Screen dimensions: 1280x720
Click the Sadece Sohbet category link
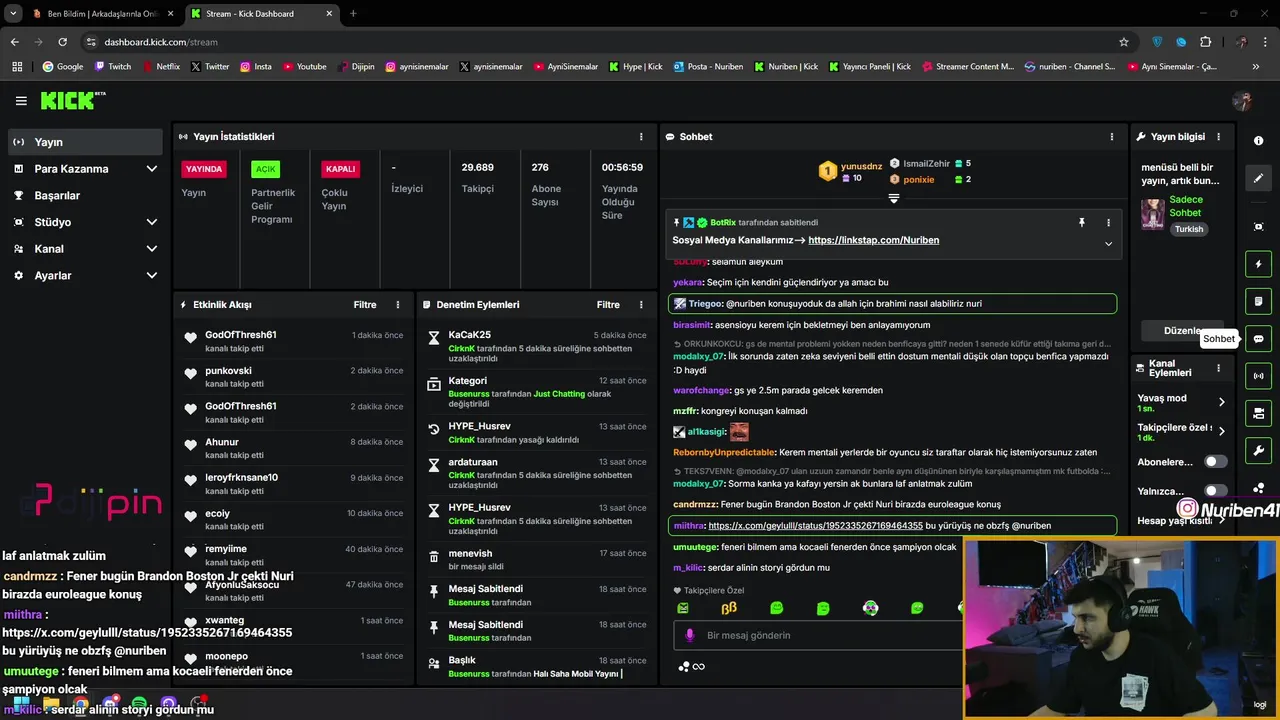[x=1186, y=206]
